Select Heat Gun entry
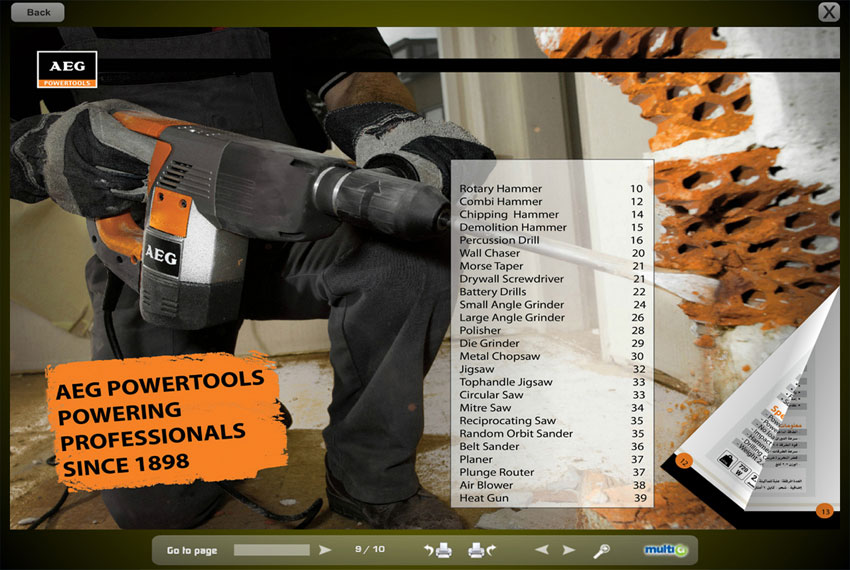 [x=551, y=498]
